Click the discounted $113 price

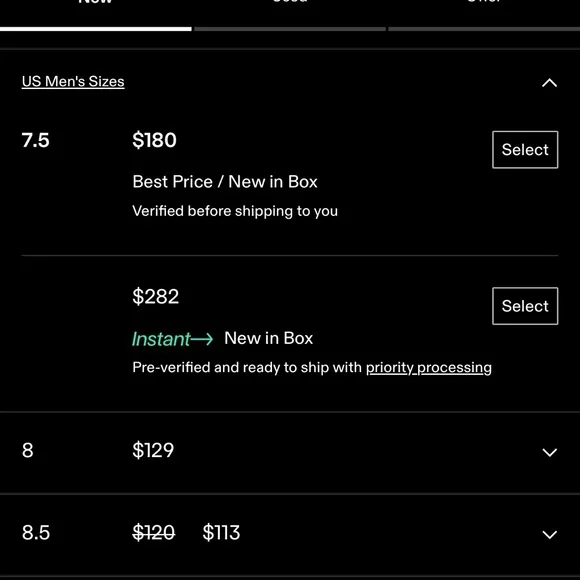pyautogui.click(x=221, y=533)
